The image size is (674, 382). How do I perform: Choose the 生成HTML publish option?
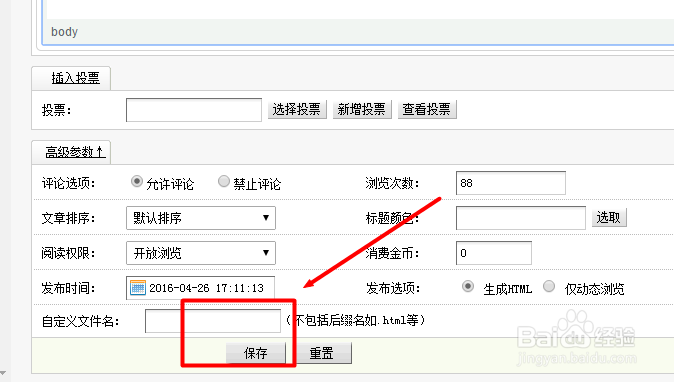(x=468, y=287)
